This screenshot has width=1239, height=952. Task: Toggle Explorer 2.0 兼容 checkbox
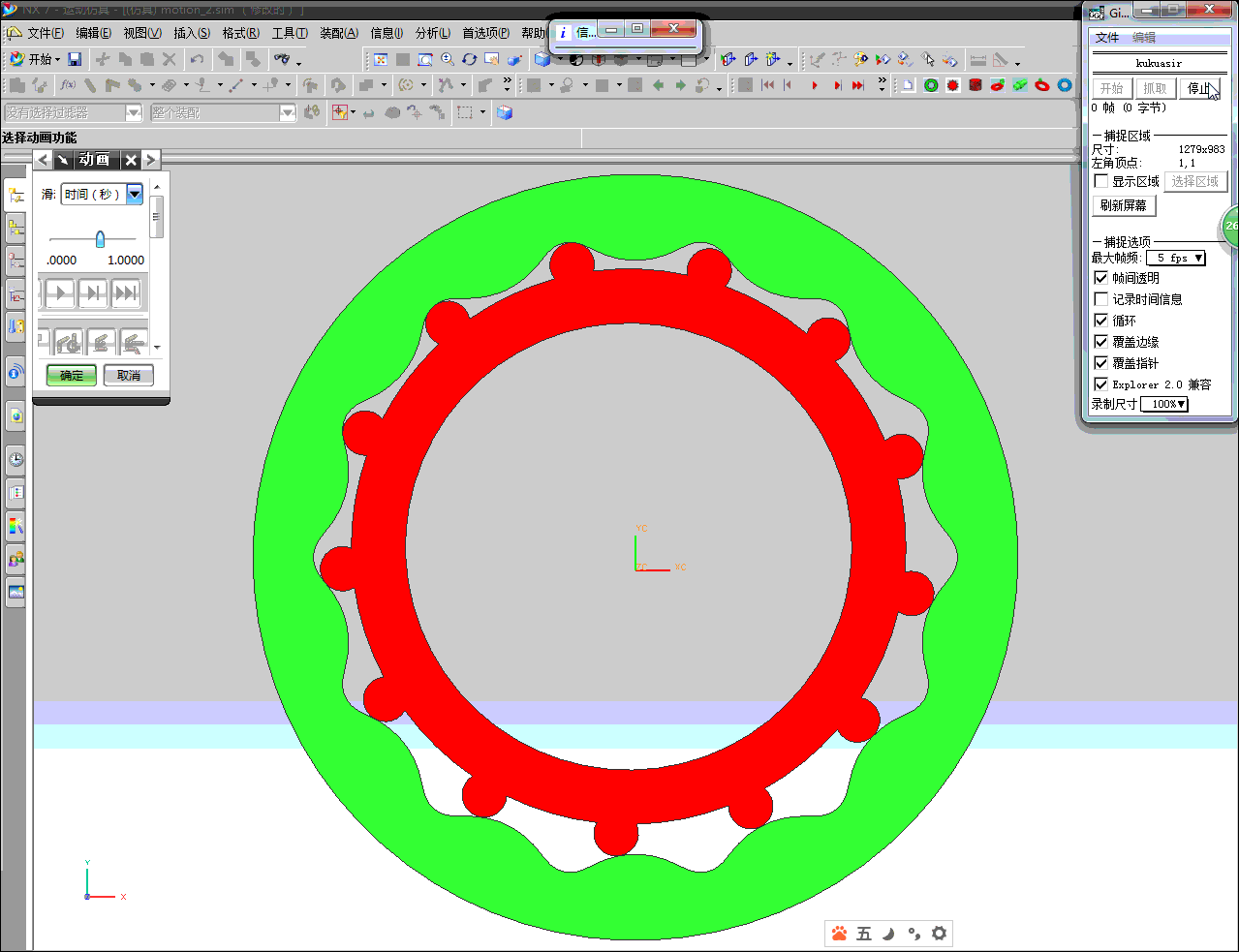point(1100,384)
